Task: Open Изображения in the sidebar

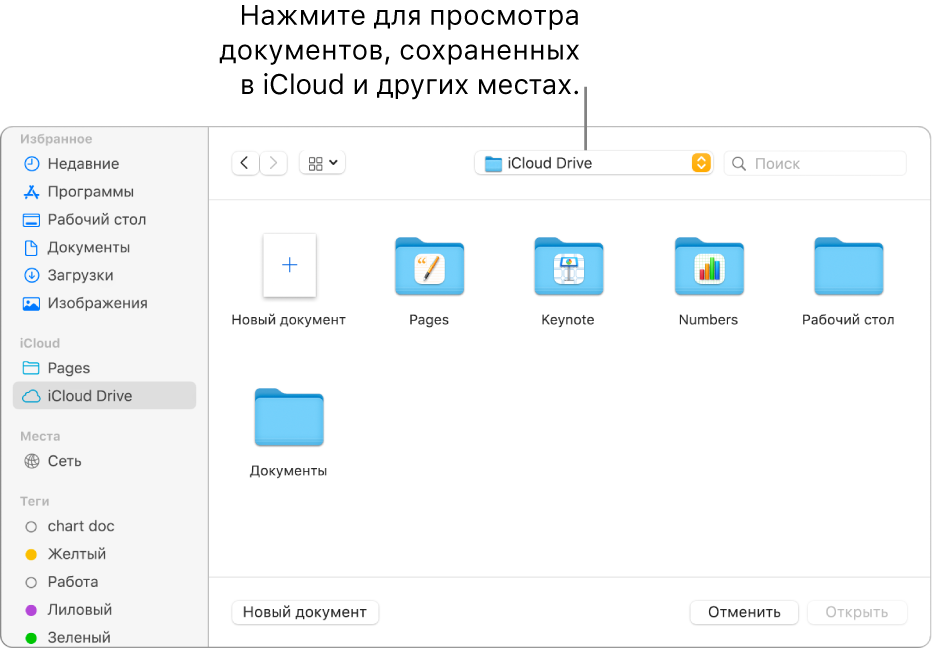Action: coord(97,303)
